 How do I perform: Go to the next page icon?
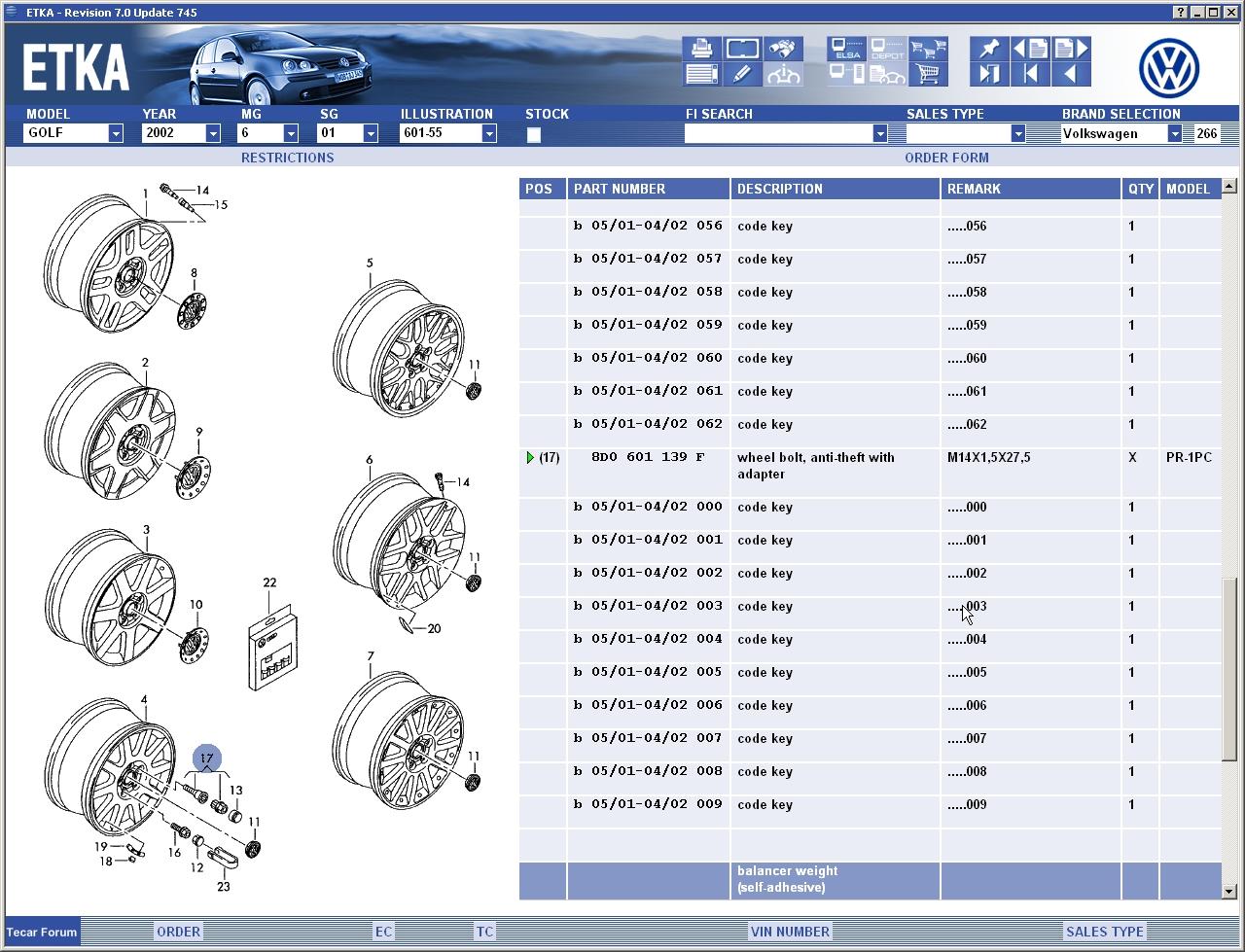coord(1071,49)
